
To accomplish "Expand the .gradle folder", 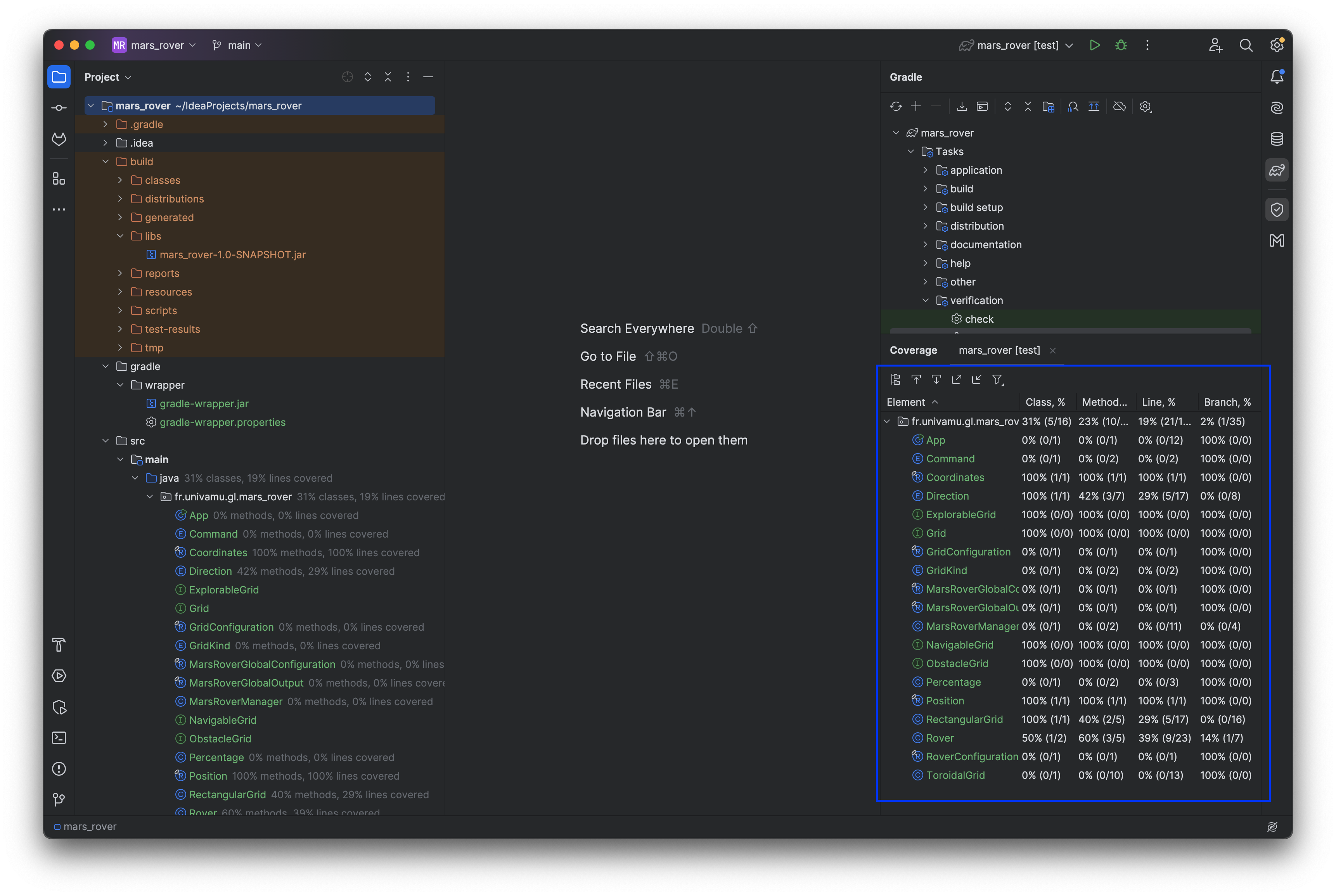I will pyautogui.click(x=105, y=124).
